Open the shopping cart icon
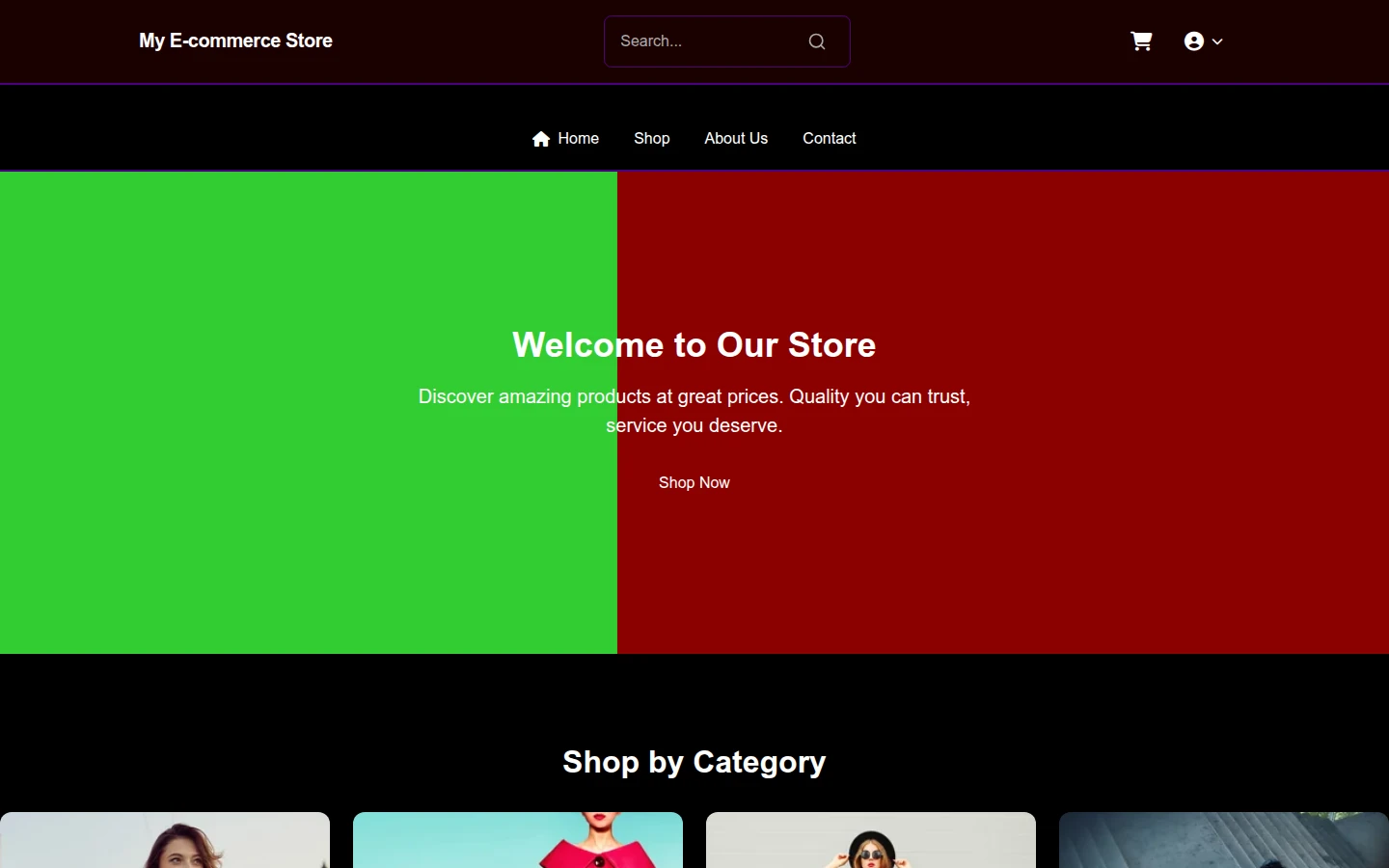This screenshot has width=1389, height=868. [x=1141, y=41]
